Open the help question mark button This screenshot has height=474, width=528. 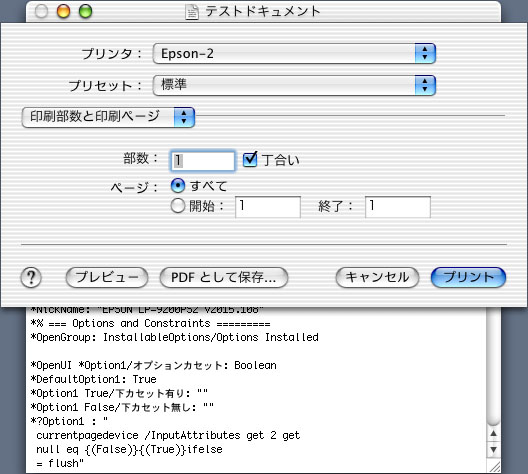[x=31, y=278]
